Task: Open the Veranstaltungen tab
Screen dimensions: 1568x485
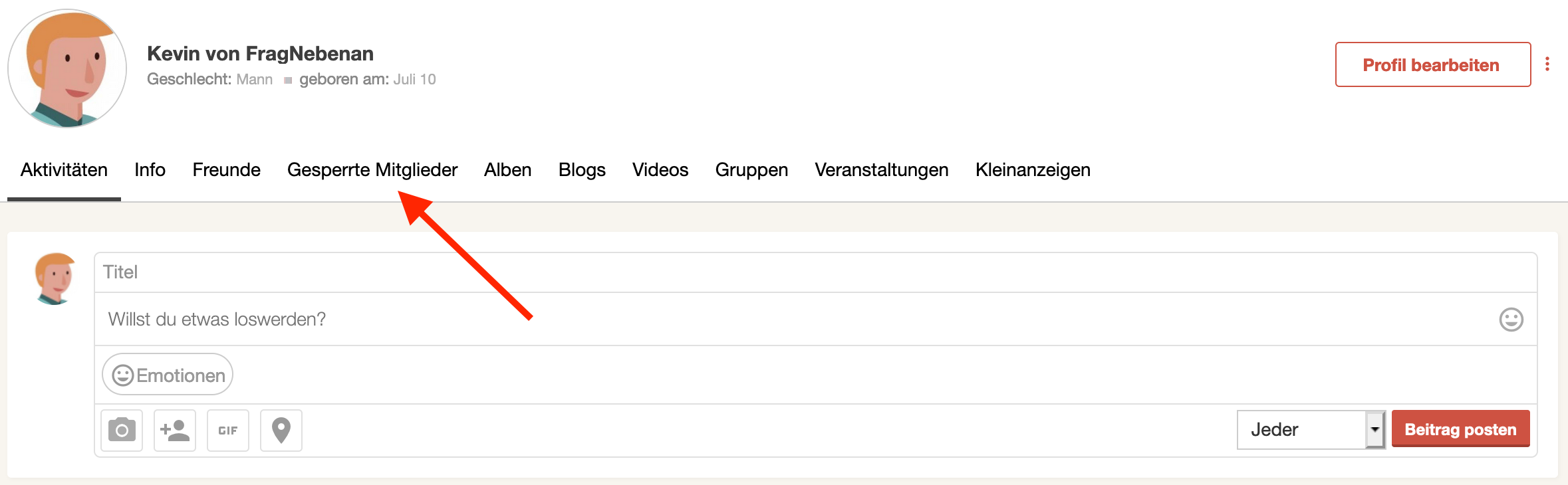Action: 881,170
